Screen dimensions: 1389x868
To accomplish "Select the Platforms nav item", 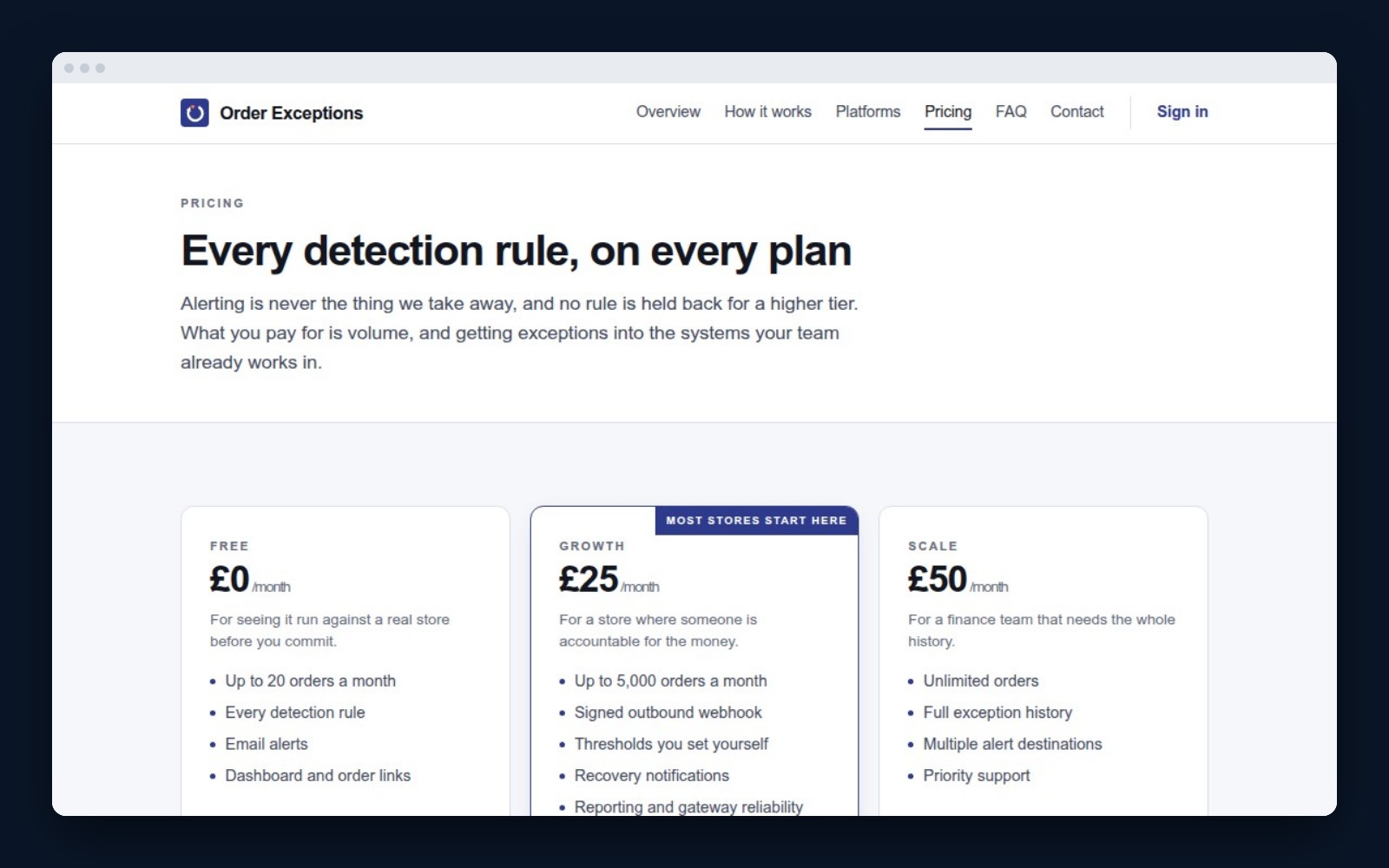I will pos(867,111).
